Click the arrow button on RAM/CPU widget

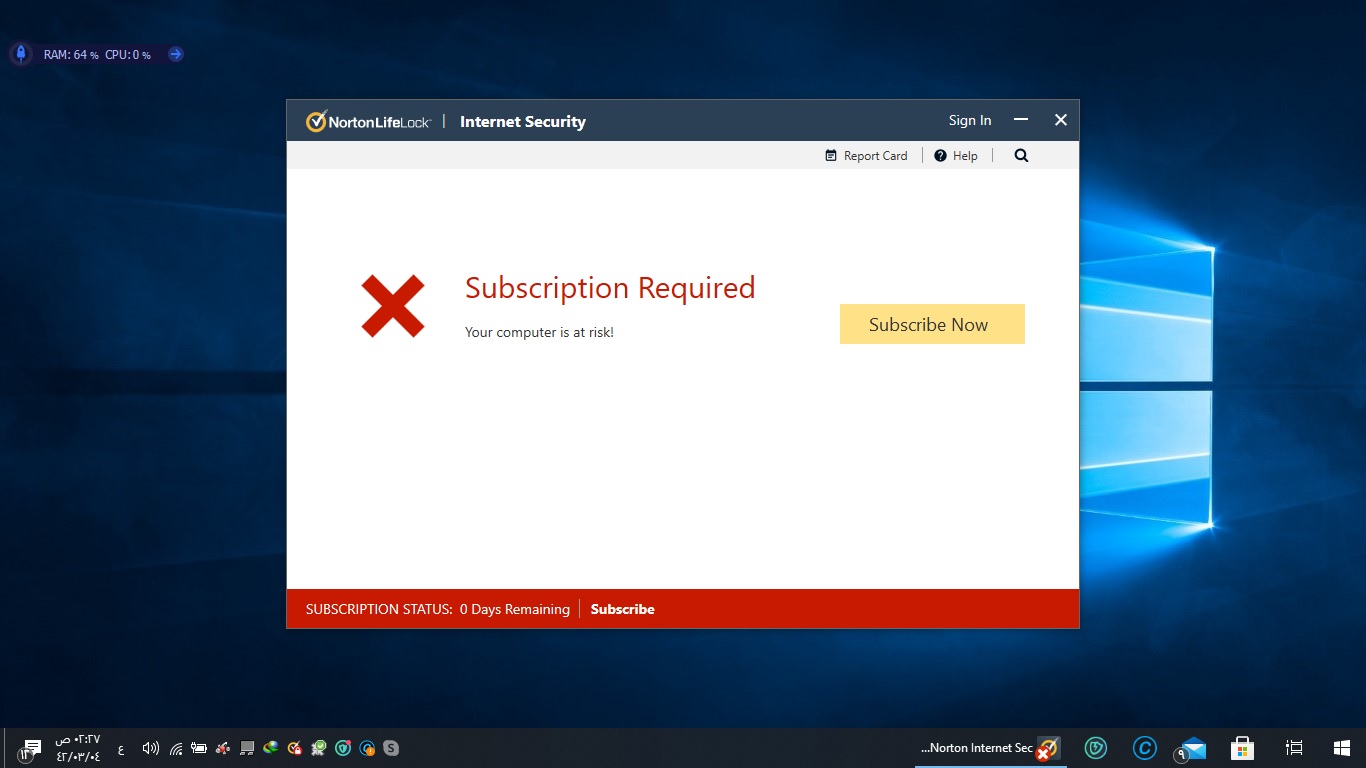point(176,54)
